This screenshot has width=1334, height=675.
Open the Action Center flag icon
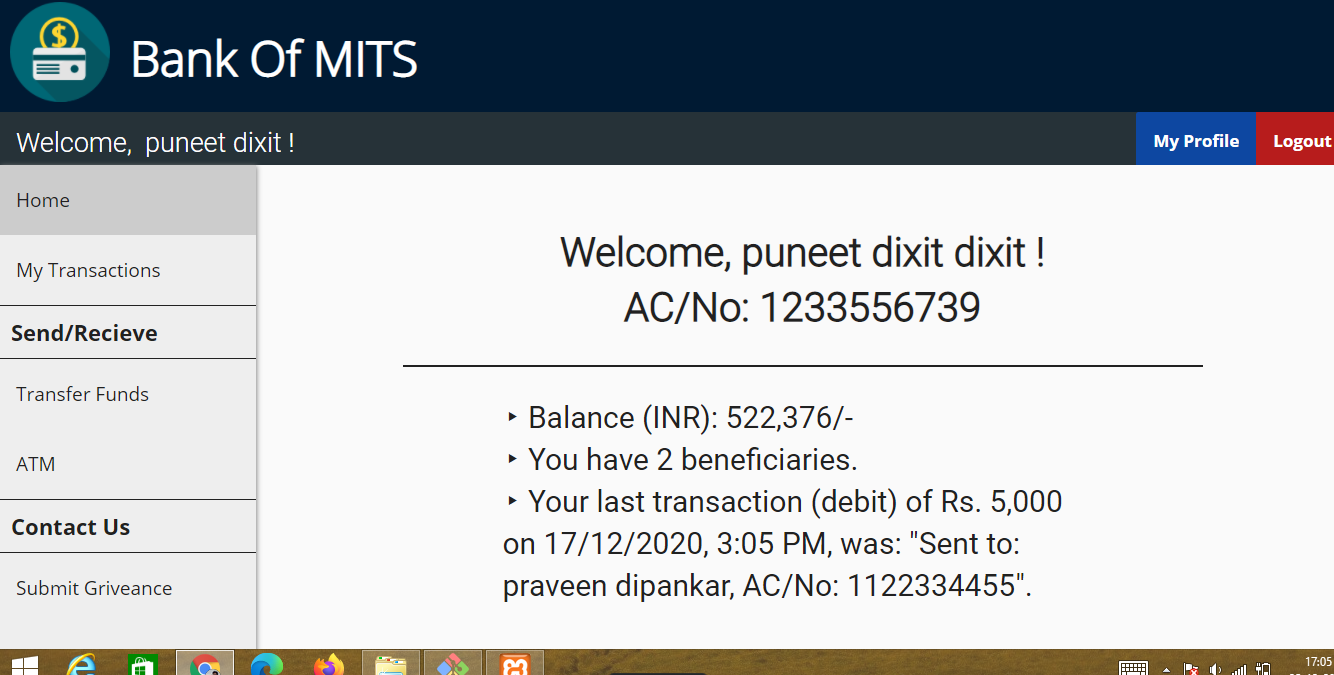coord(1190,668)
